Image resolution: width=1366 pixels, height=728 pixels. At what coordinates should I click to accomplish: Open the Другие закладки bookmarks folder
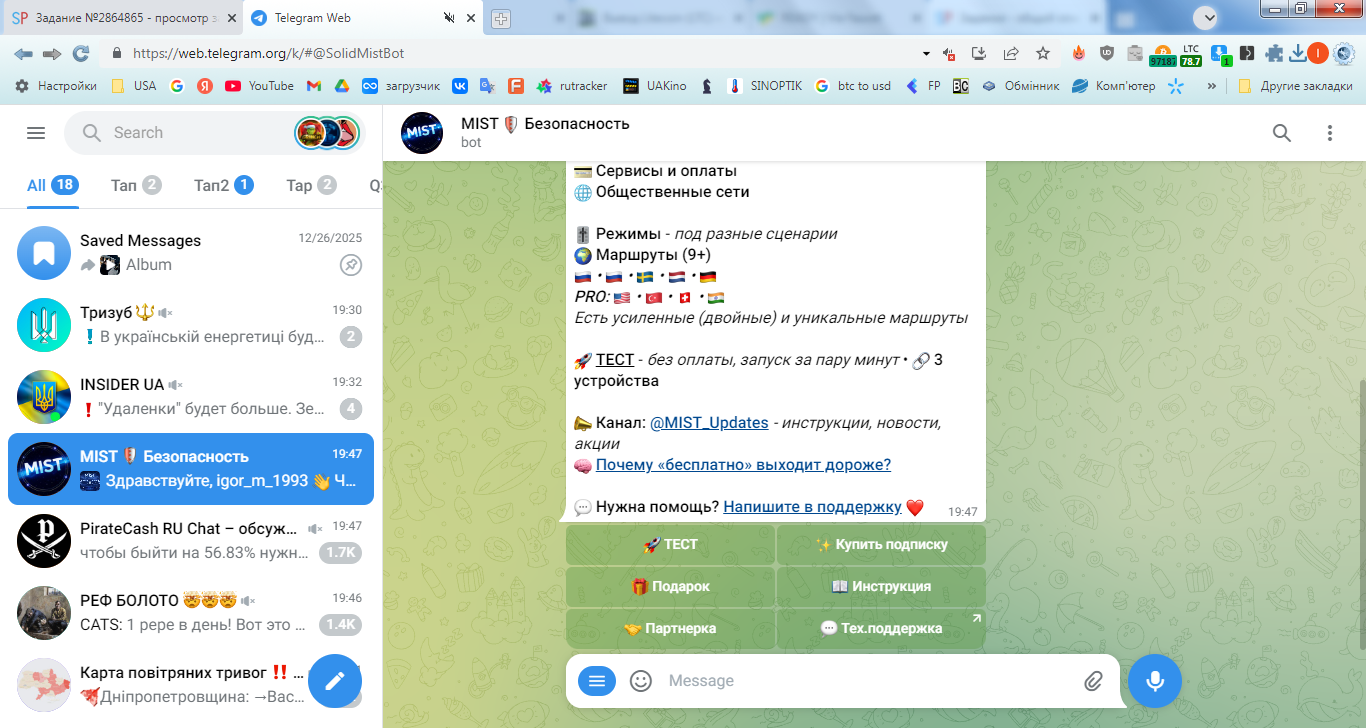(x=1295, y=86)
